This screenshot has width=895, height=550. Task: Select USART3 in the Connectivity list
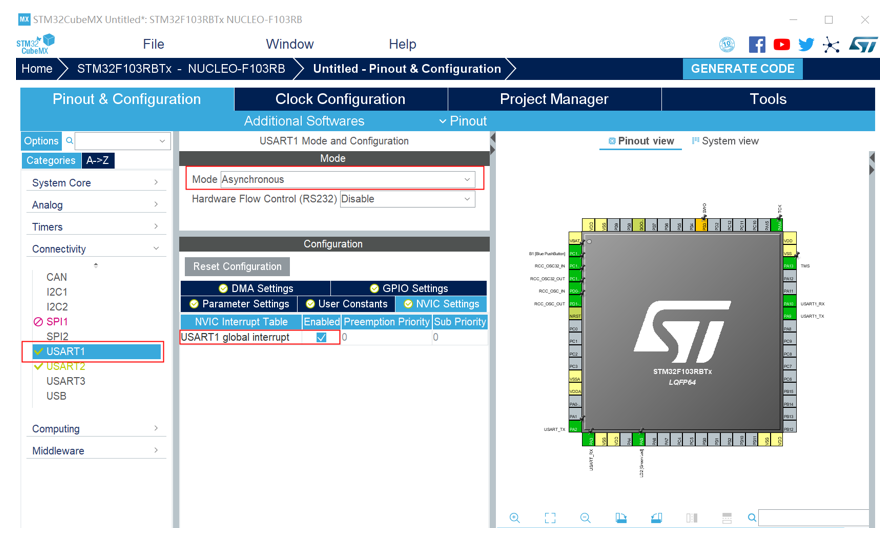coord(66,381)
